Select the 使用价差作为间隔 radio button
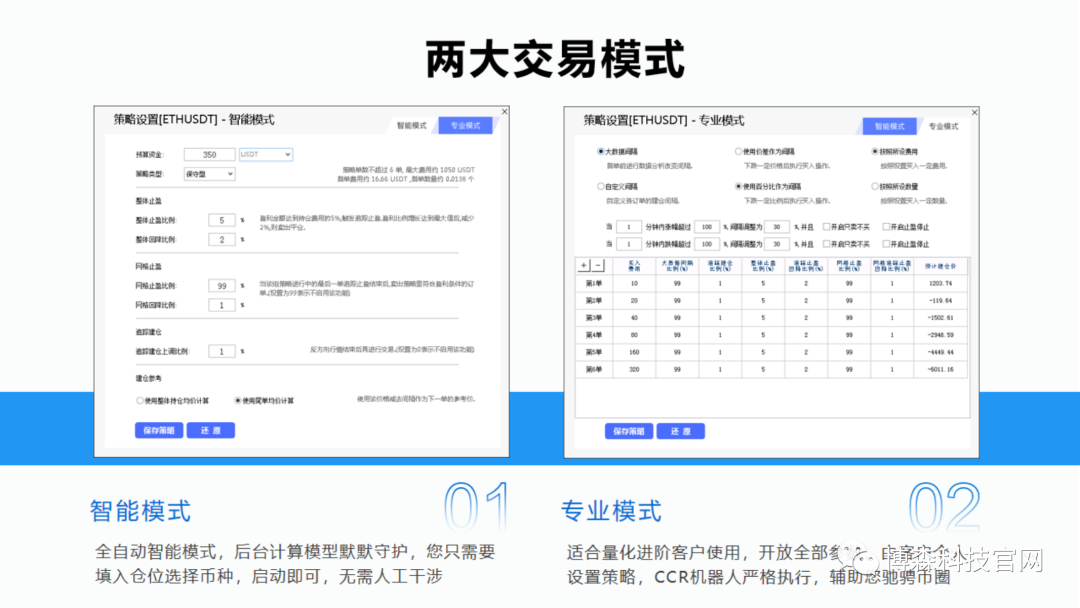The width and height of the screenshot is (1080, 608). pos(738,150)
